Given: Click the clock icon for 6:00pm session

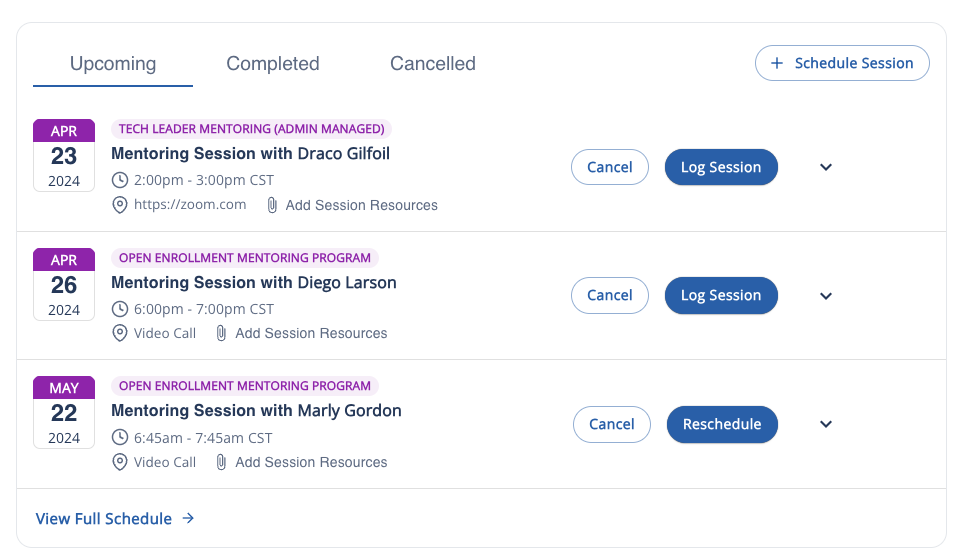Looking at the screenshot, I should click(x=120, y=309).
